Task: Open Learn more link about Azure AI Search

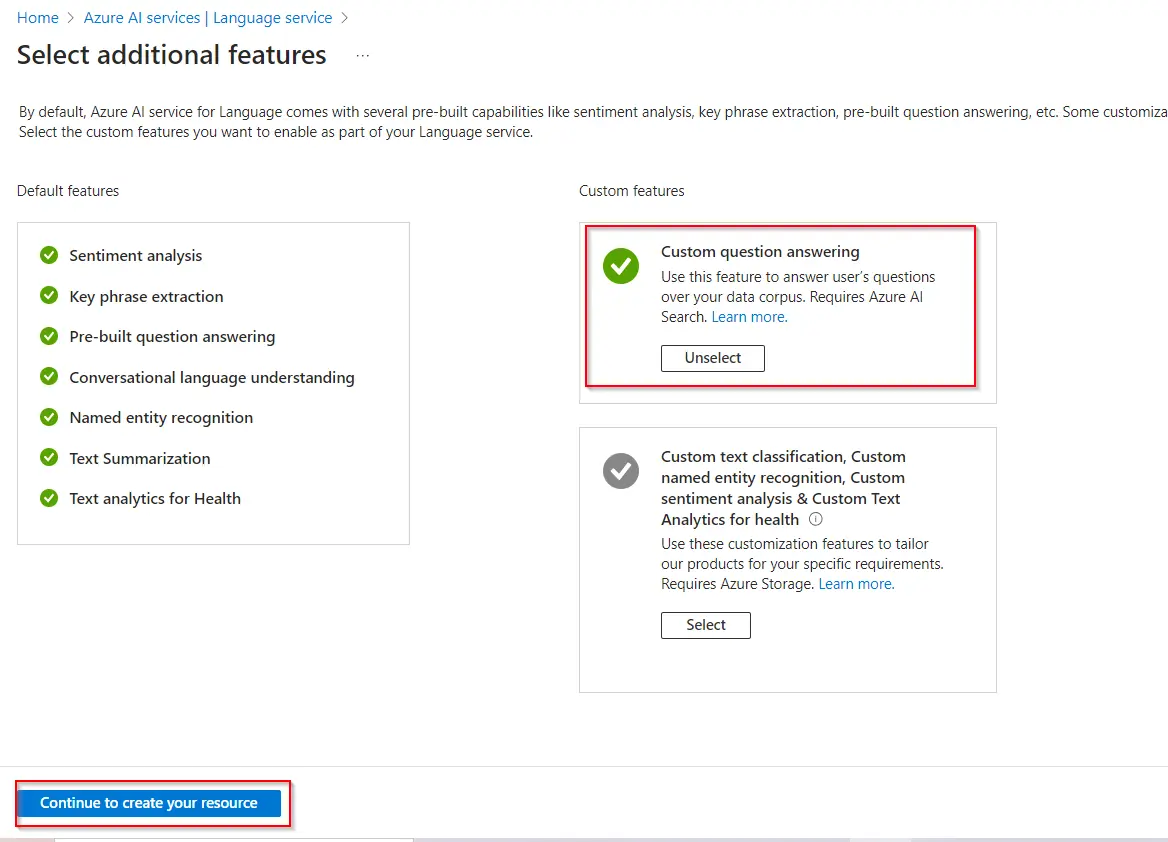Action: coord(749,317)
